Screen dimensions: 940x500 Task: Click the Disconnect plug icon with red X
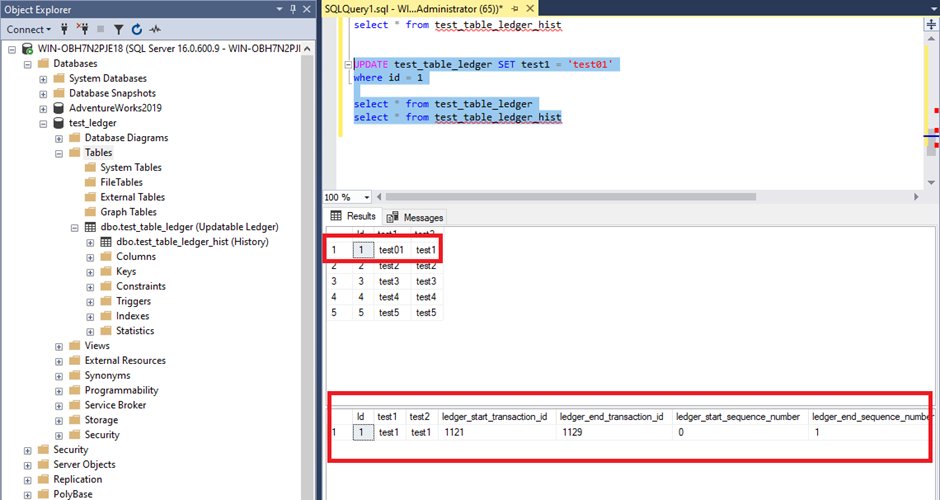[83, 29]
